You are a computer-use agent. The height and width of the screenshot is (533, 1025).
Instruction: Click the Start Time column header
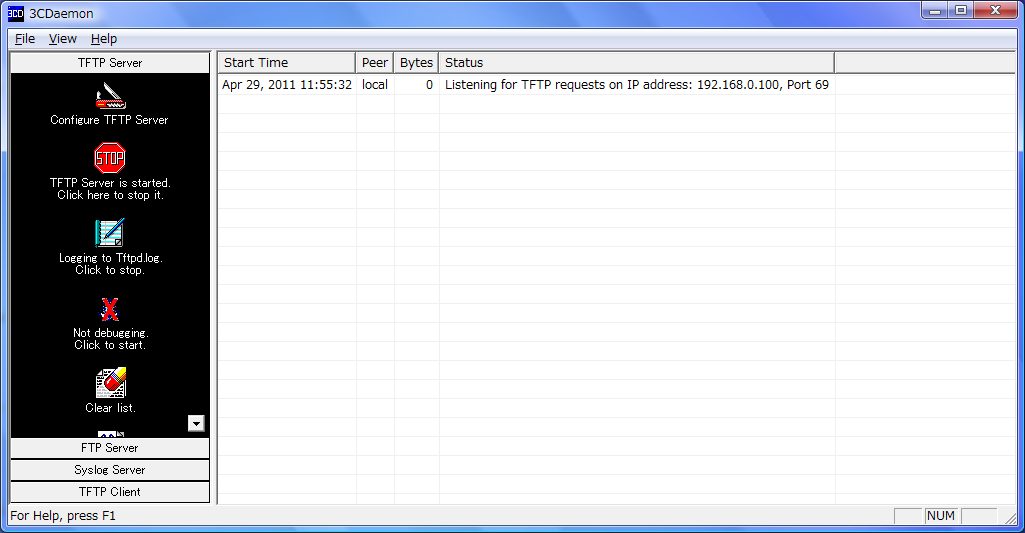(286, 63)
